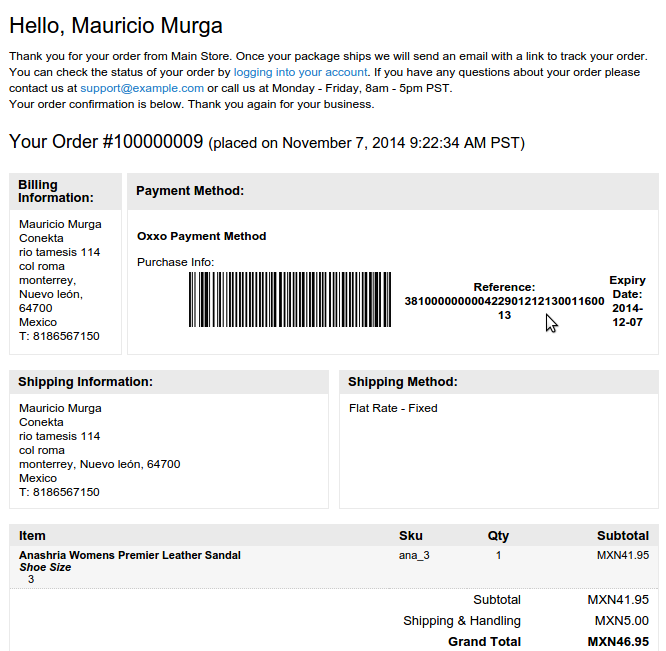Click the Qty column header
Image resolution: width=666 pixels, height=651 pixels.
pyautogui.click(x=498, y=536)
